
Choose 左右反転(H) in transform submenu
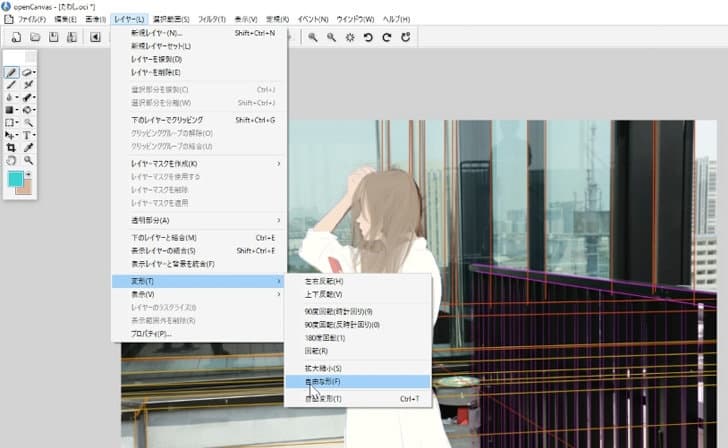(x=358, y=281)
